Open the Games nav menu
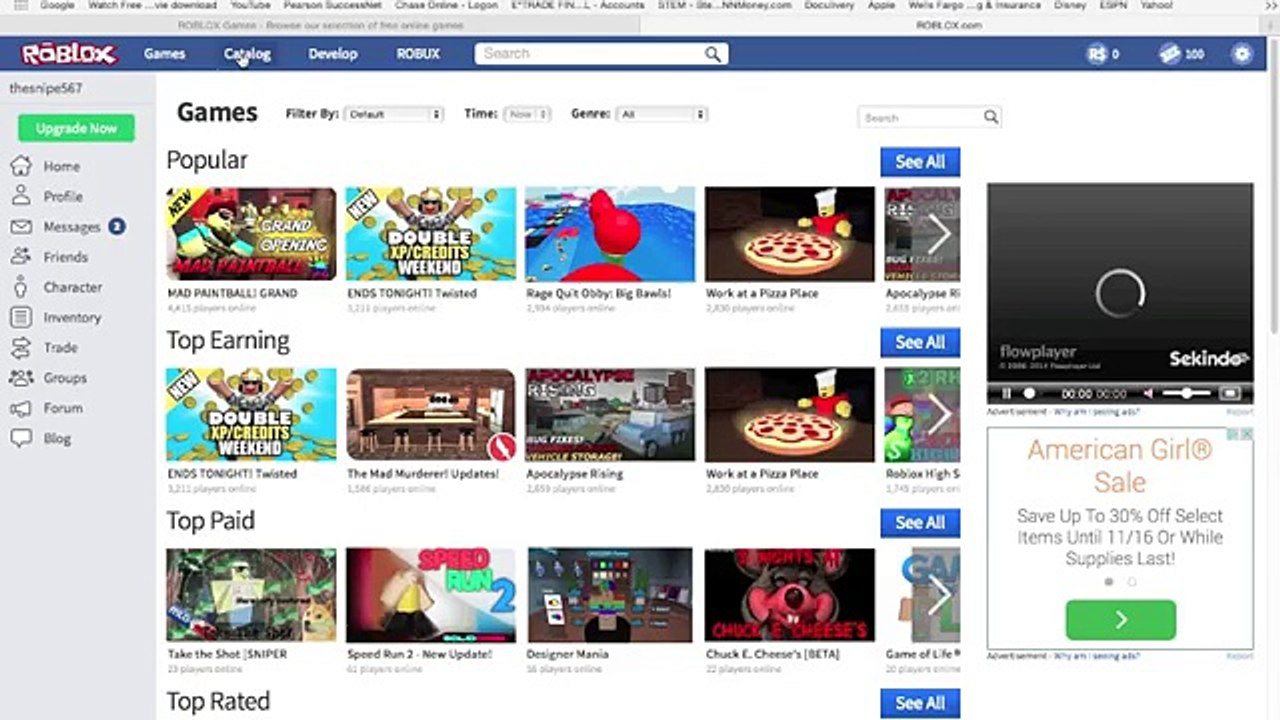Screen dimensions: 1280x720 [164, 54]
